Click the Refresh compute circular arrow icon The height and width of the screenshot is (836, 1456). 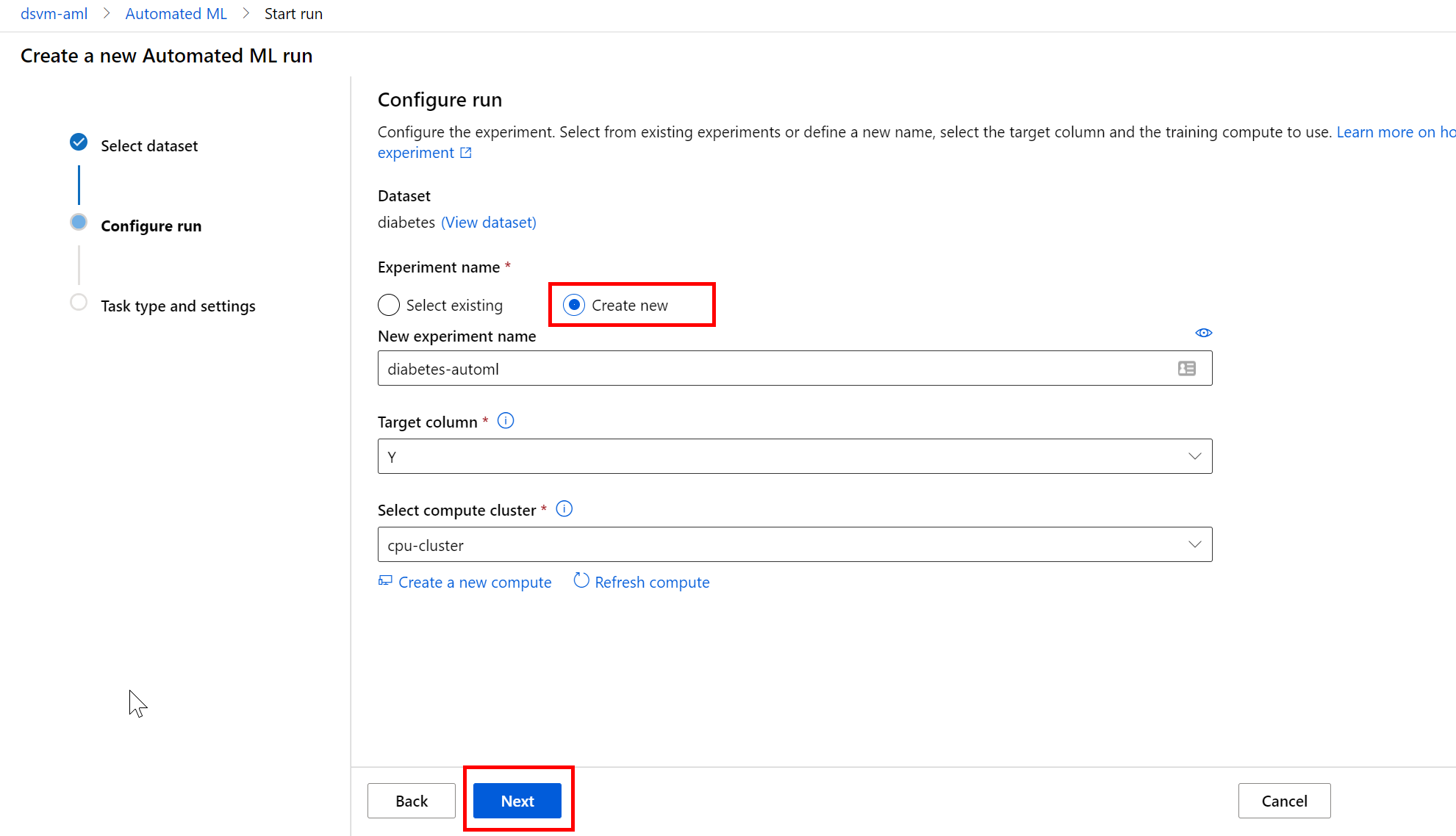[581, 580]
